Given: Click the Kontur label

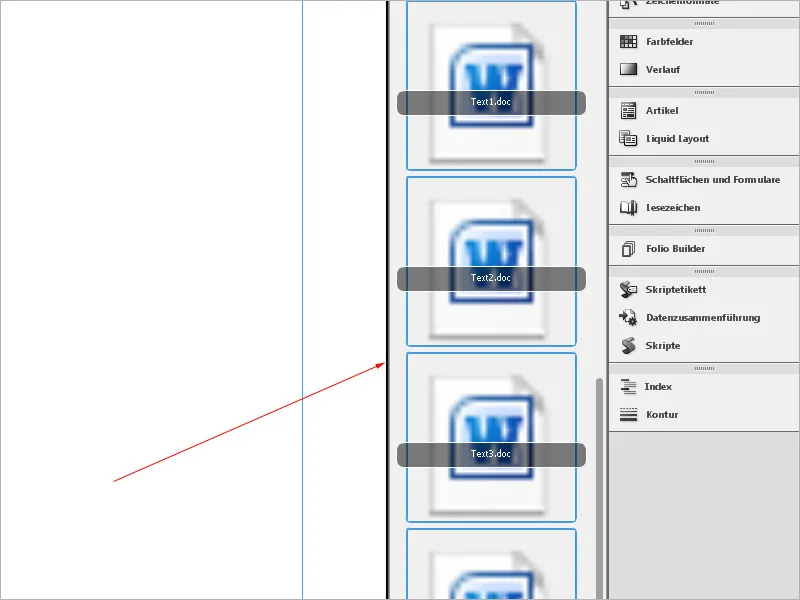Looking at the screenshot, I should click(x=662, y=415).
